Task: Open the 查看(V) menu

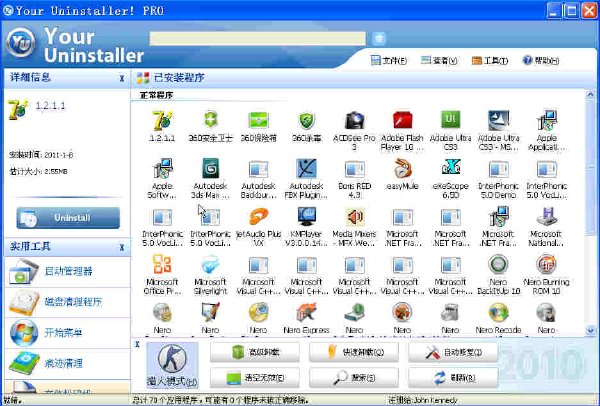Action: [x=439, y=60]
